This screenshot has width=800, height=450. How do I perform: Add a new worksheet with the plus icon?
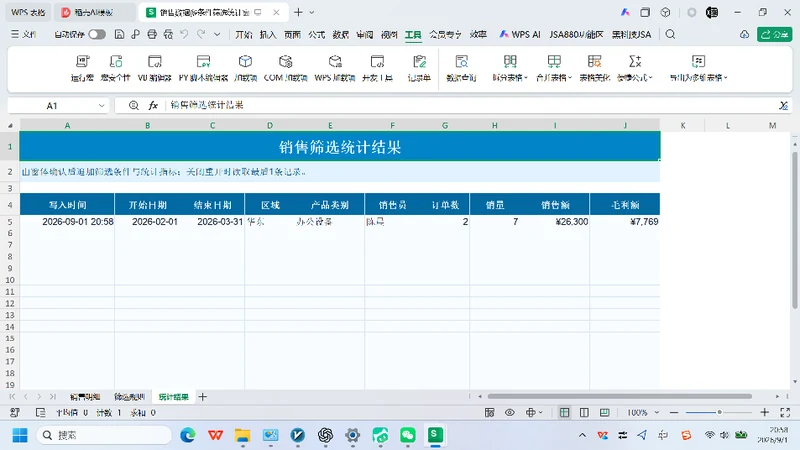tap(203, 396)
